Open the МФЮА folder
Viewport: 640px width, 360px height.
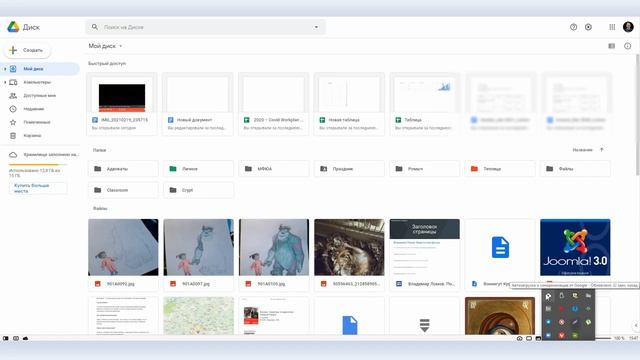click(x=273, y=169)
